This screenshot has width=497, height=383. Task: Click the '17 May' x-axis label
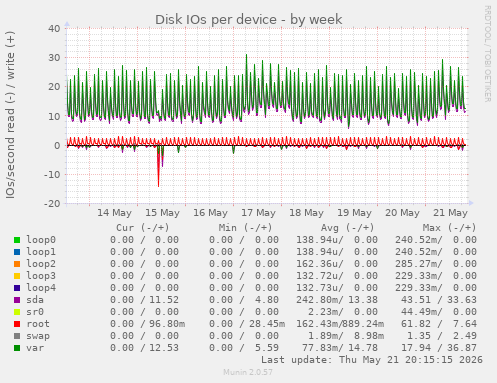pyautogui.click(x=258, y=213)
